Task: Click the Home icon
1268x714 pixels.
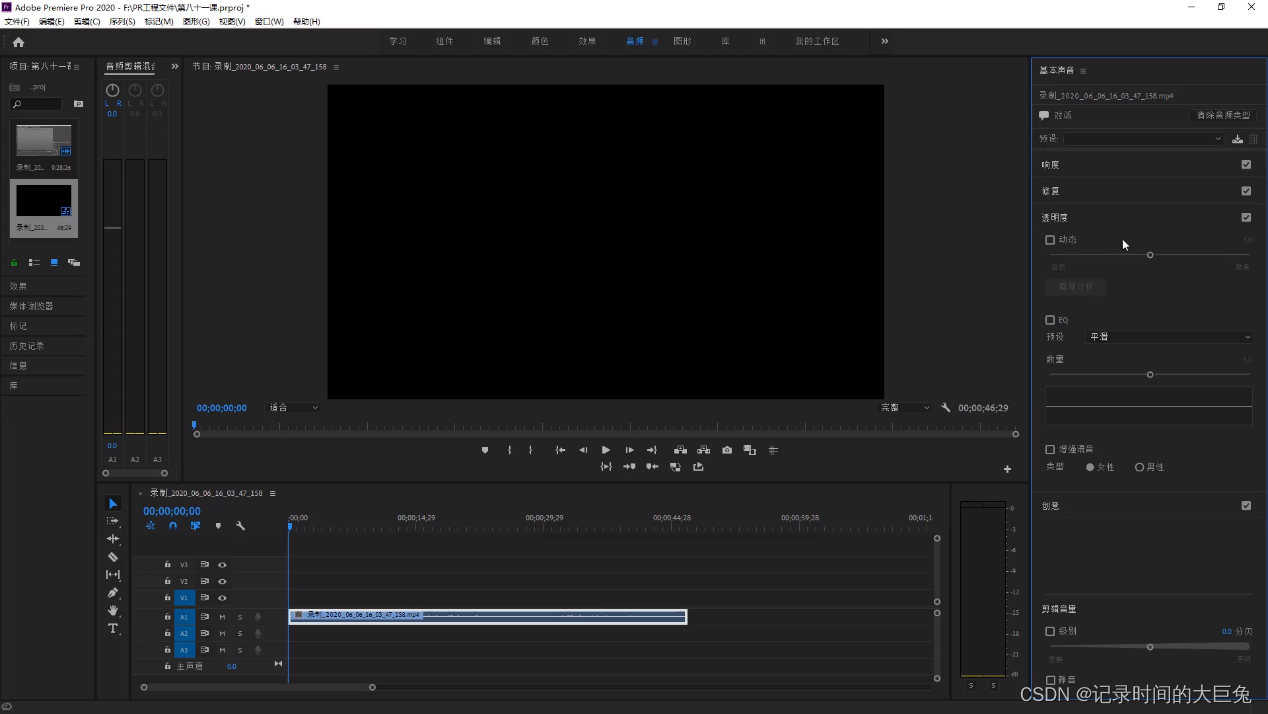Action: 18,42
